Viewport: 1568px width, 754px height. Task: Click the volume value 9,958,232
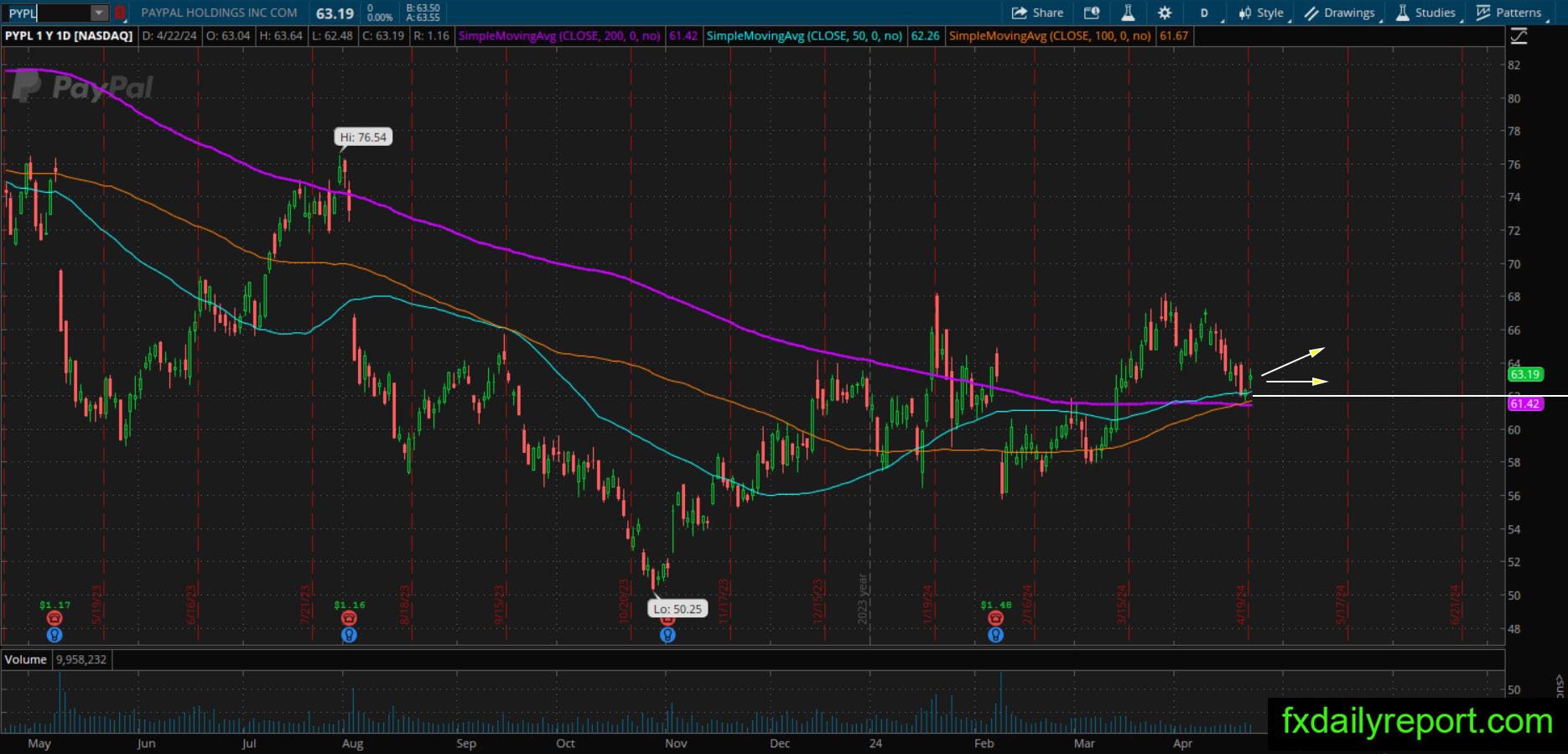[x=81, y=659]
